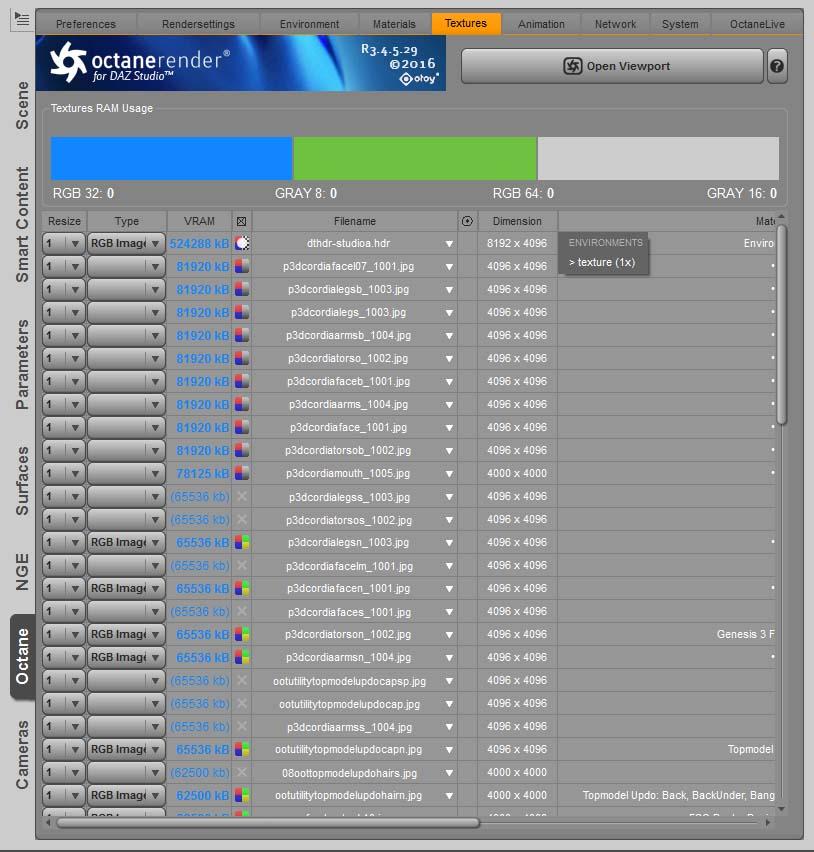Sort by the VRAM column header

199,221
